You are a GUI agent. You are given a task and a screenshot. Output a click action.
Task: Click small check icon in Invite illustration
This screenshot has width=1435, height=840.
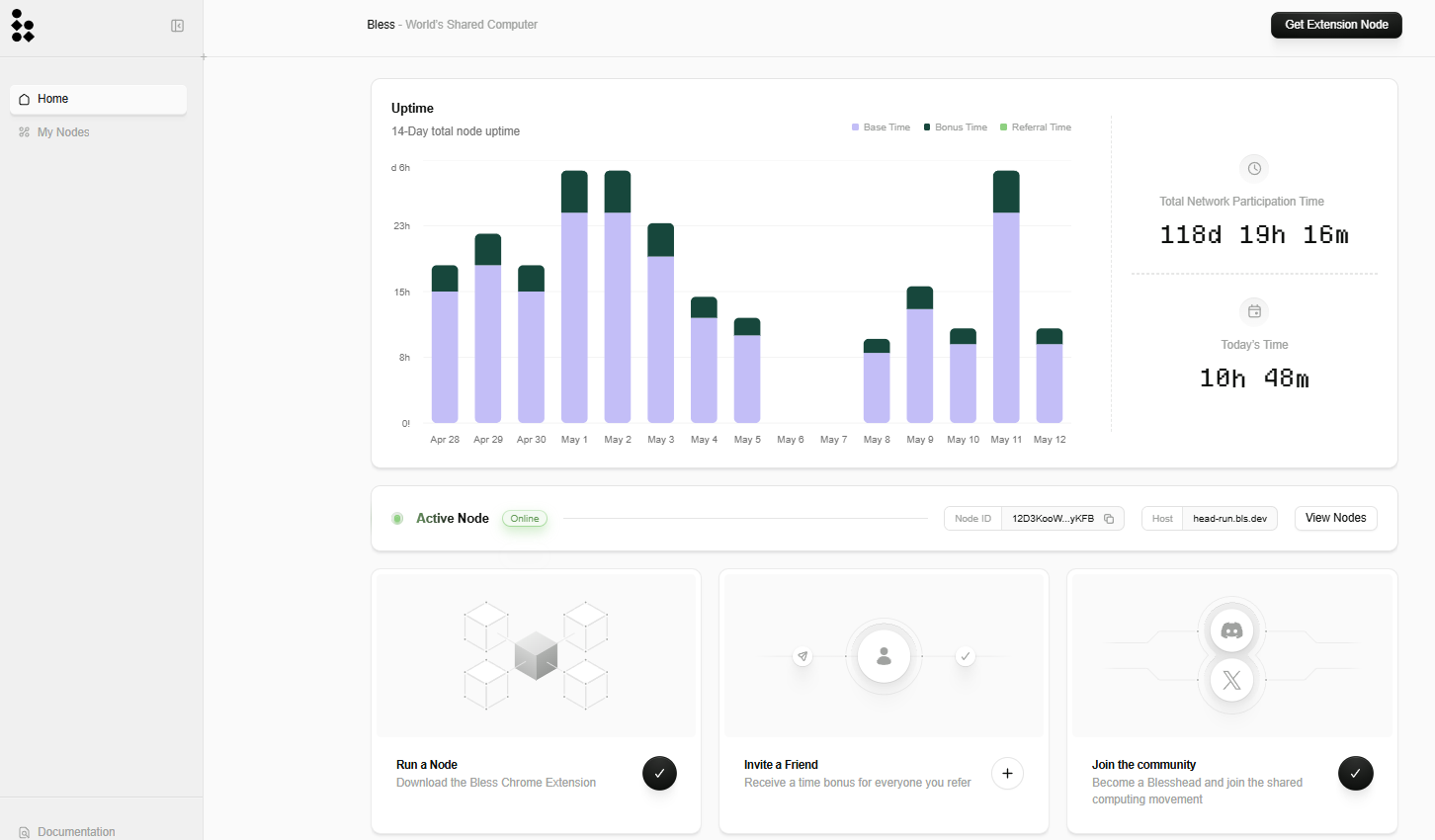coord(966,656)
